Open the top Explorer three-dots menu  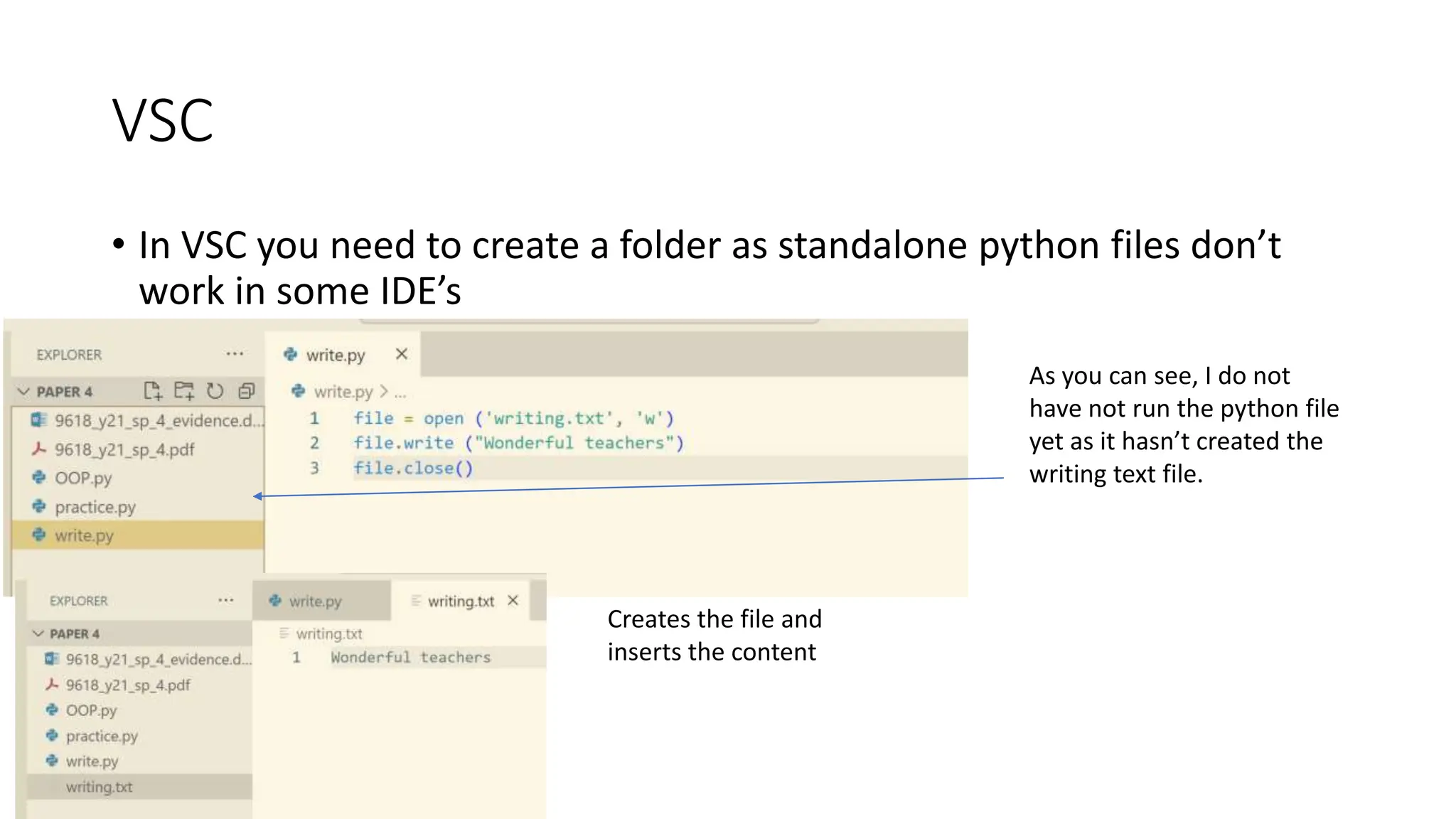[x=235, y=353]
